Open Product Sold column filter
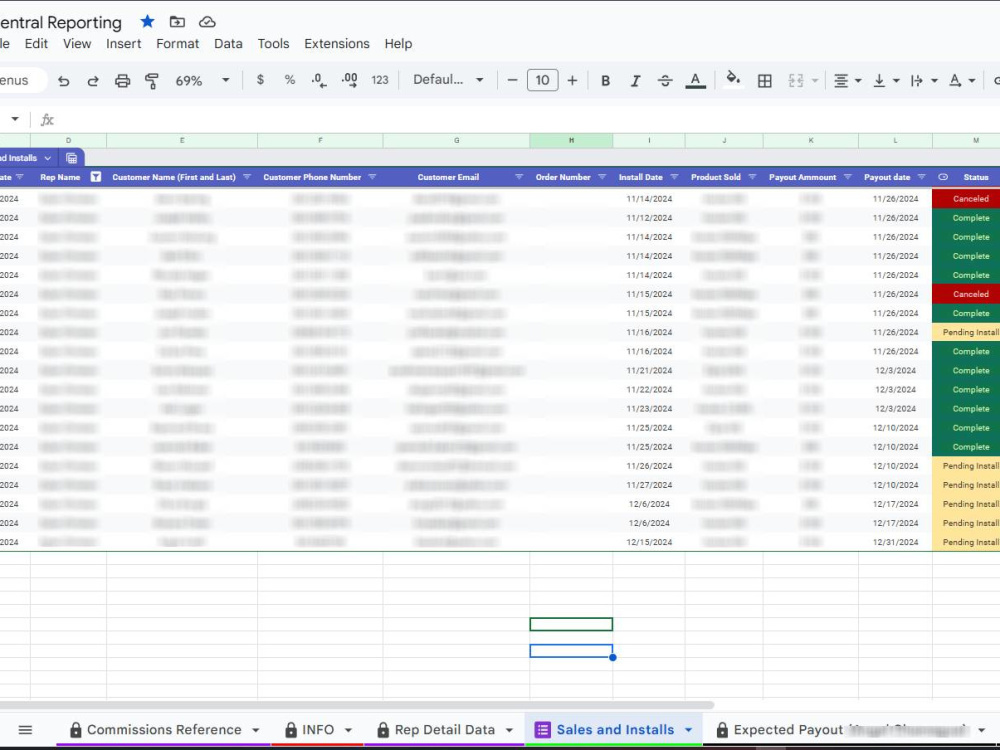This screenshot has height=750, width=1000. click(x=752, y=177)
